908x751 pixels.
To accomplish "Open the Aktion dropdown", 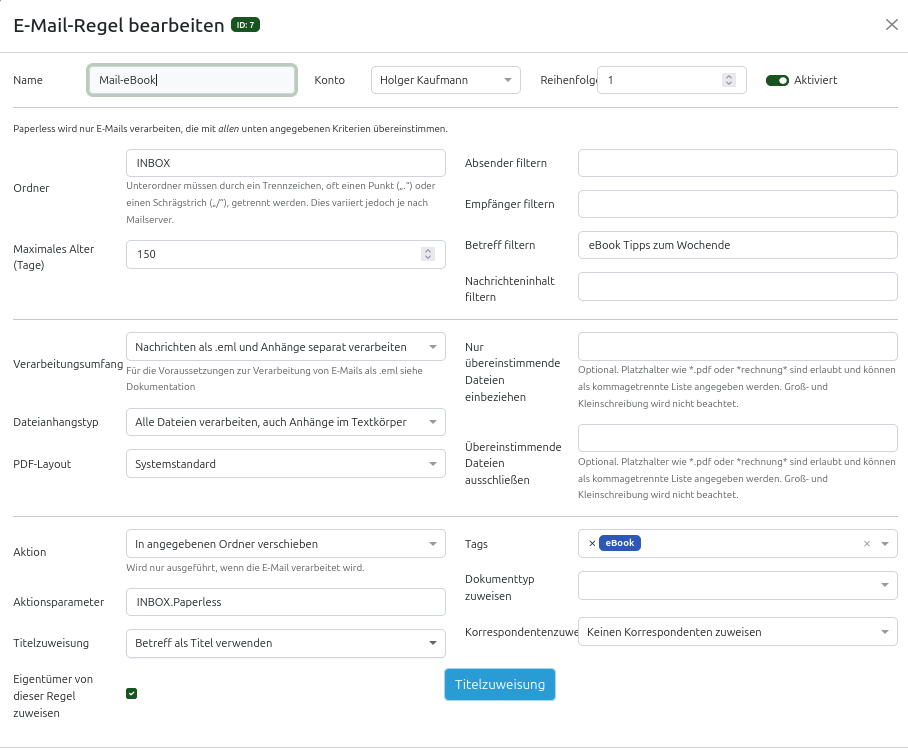I will coord(286,544).
